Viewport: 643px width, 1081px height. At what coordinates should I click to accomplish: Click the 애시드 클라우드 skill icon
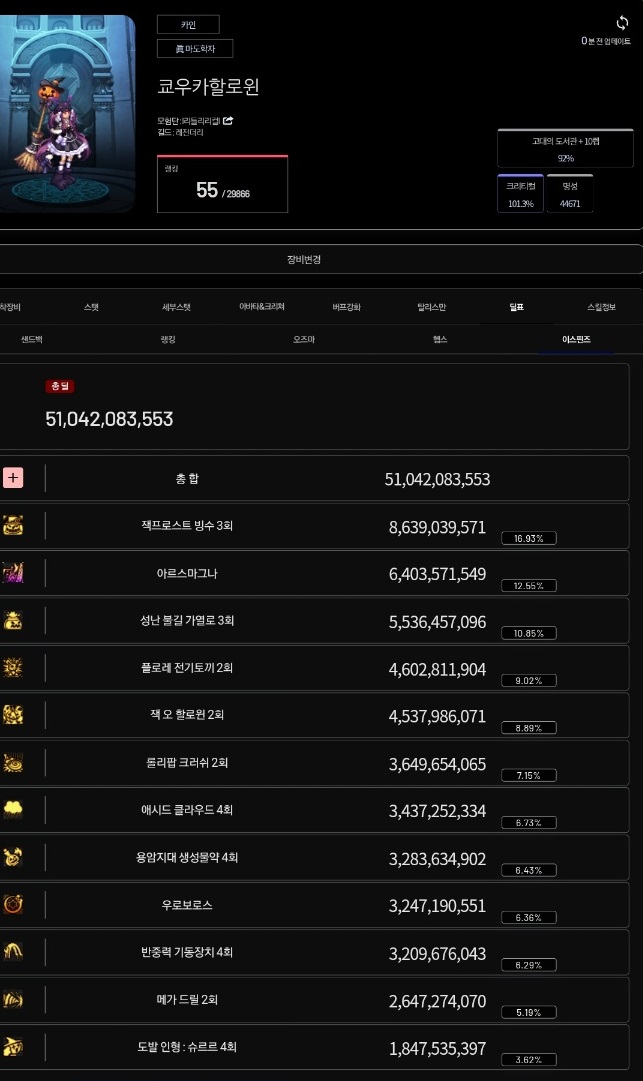[x=13, y=810]
